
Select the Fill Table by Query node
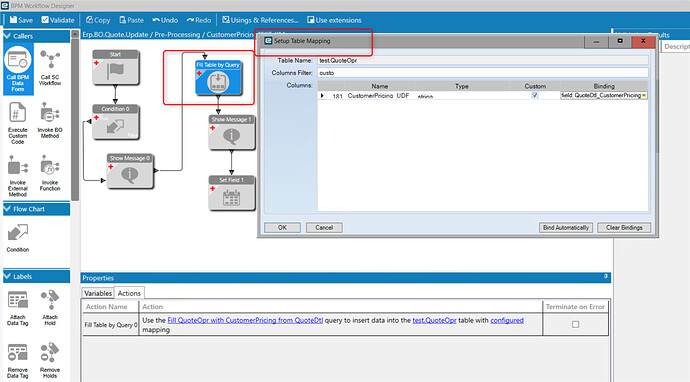tap(218, 78)
